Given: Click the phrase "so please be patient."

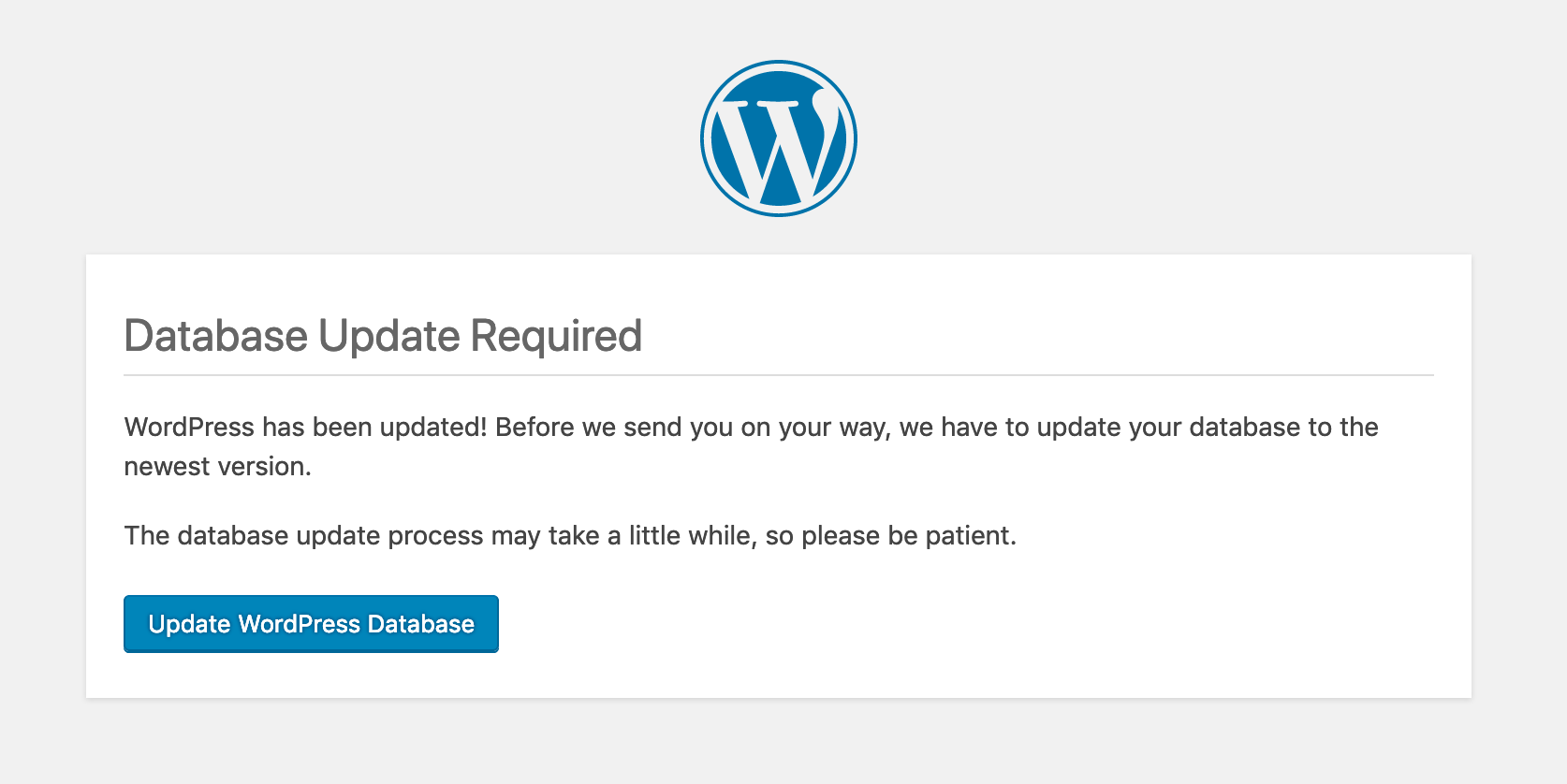Looking at the screenshot, I should [x=890, y=536].
